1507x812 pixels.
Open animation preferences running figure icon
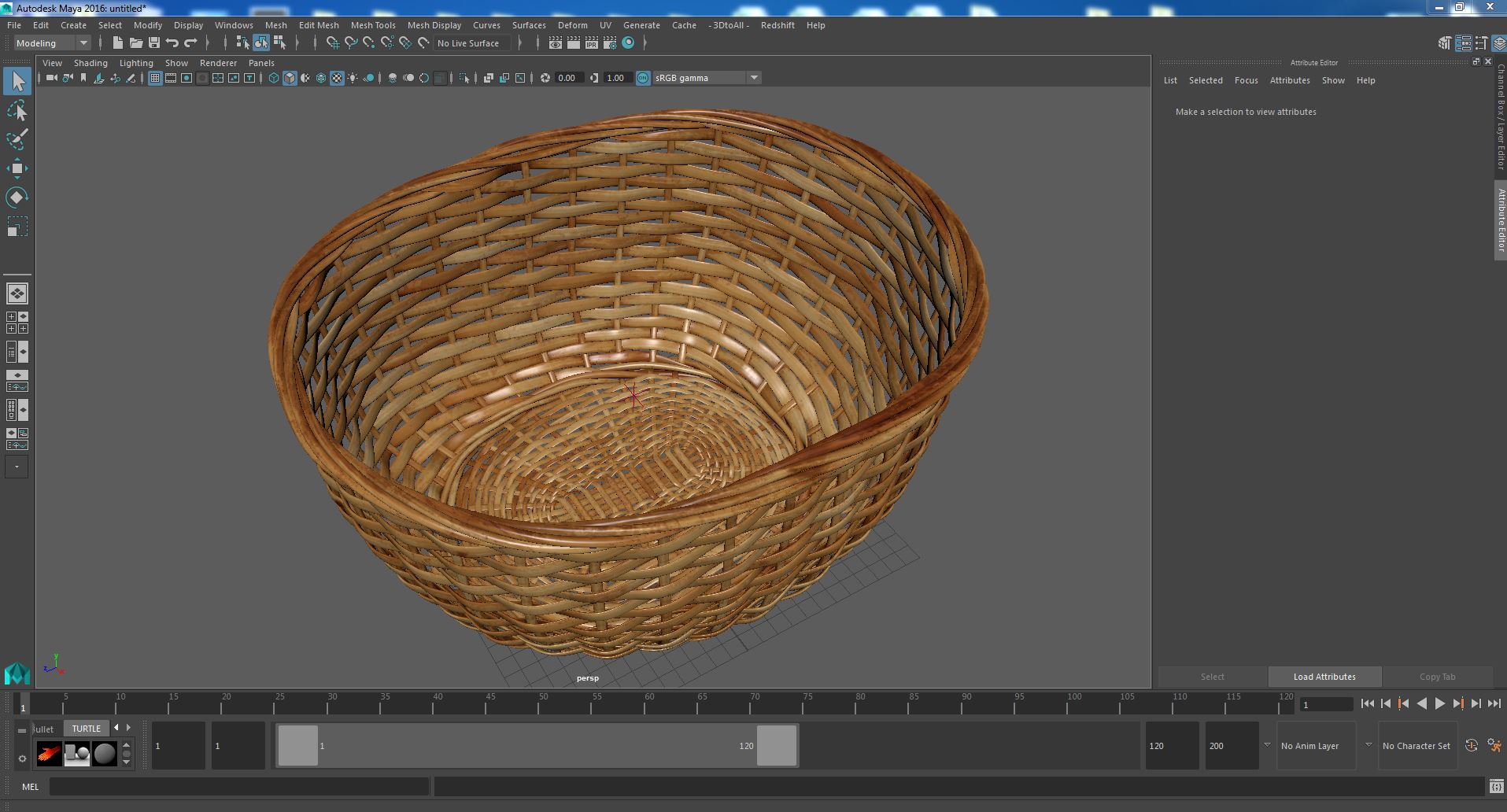(1494, 745)
